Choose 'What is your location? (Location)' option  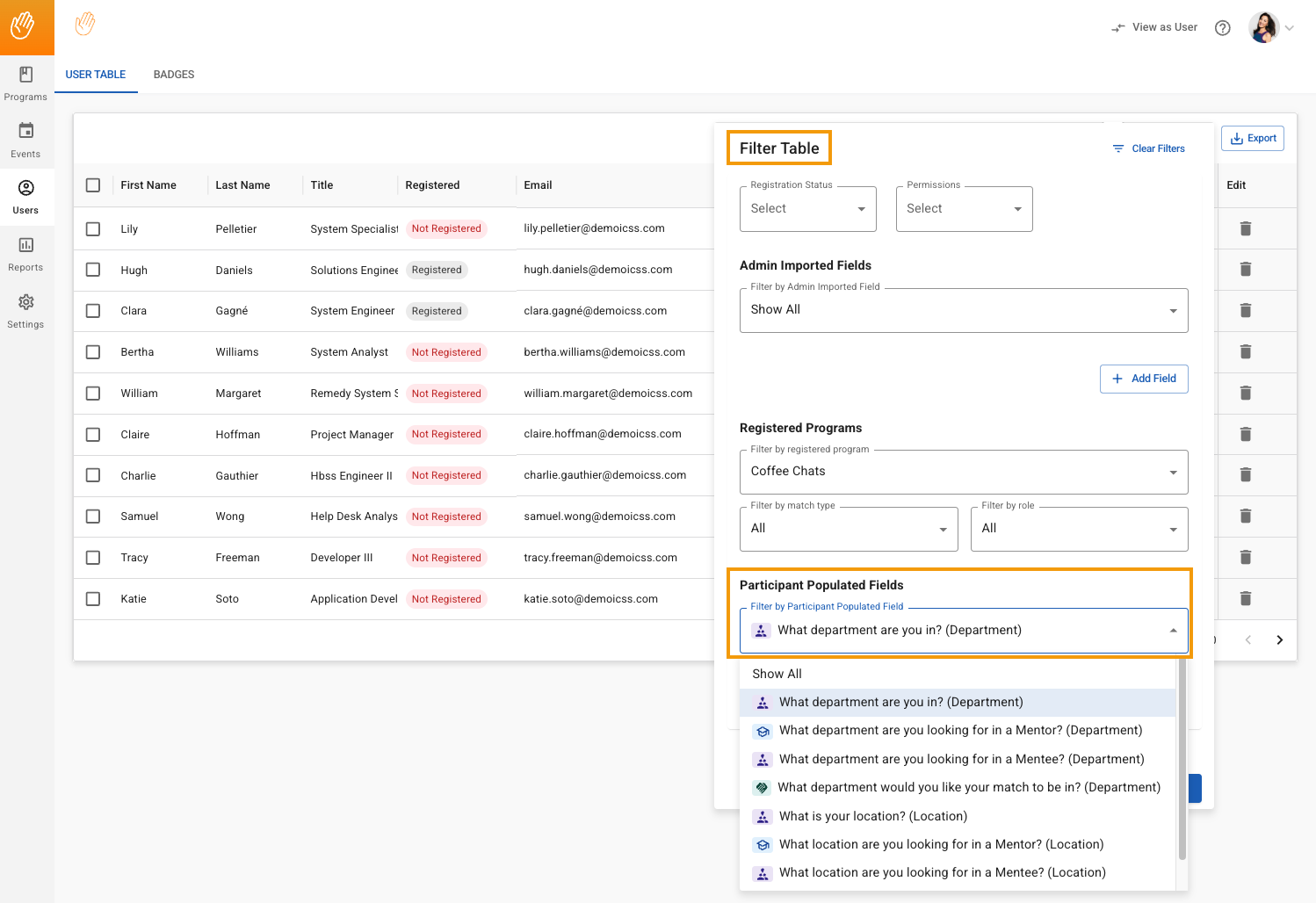coord(872,816)
